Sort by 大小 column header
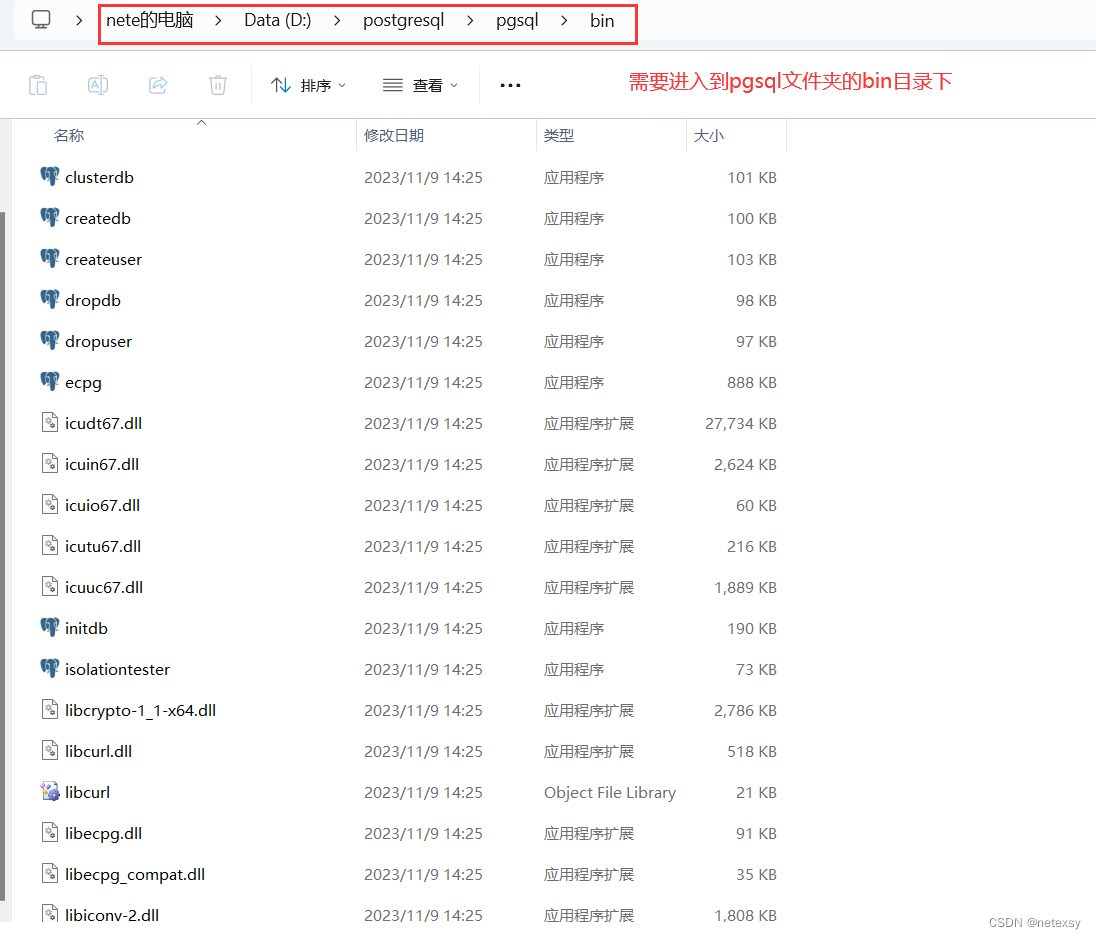This screenshot has width=1096, height=939. (708, 136)
